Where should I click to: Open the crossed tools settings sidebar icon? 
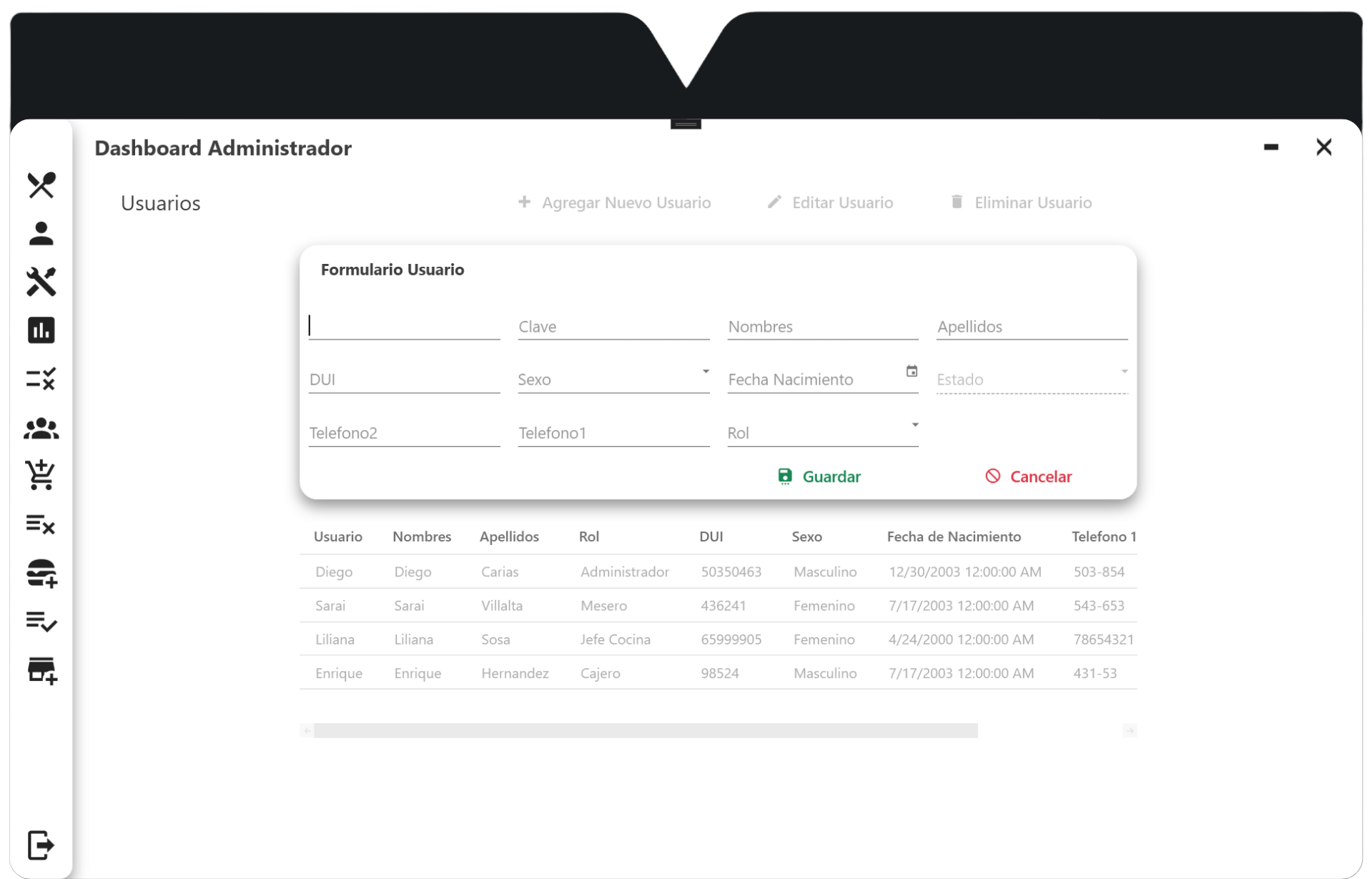point(41,282)
